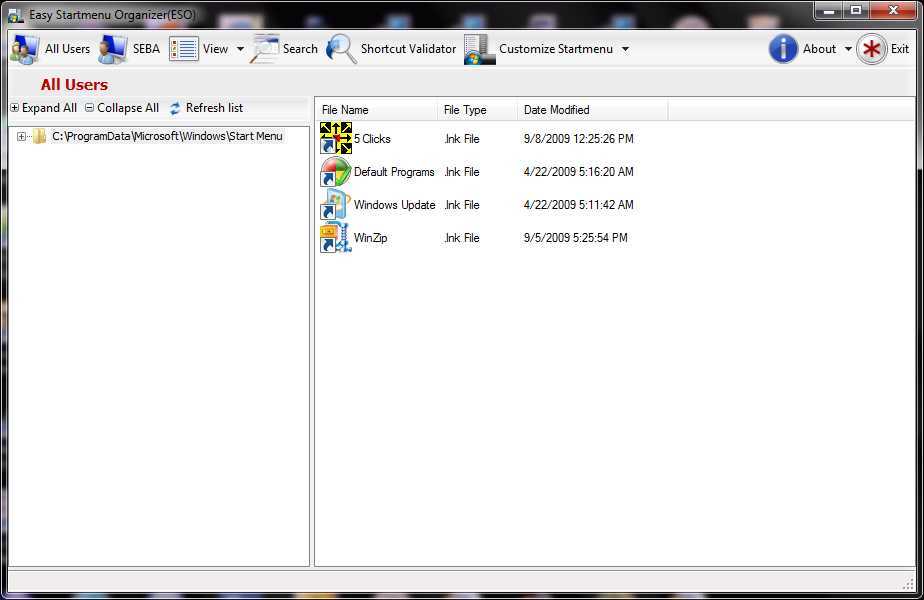Image resolution: width=924 pixels, height=600 pixels.
Task: Click date '4/22/2009 5:16:20 AM'
Action: [x=579, y=172]
